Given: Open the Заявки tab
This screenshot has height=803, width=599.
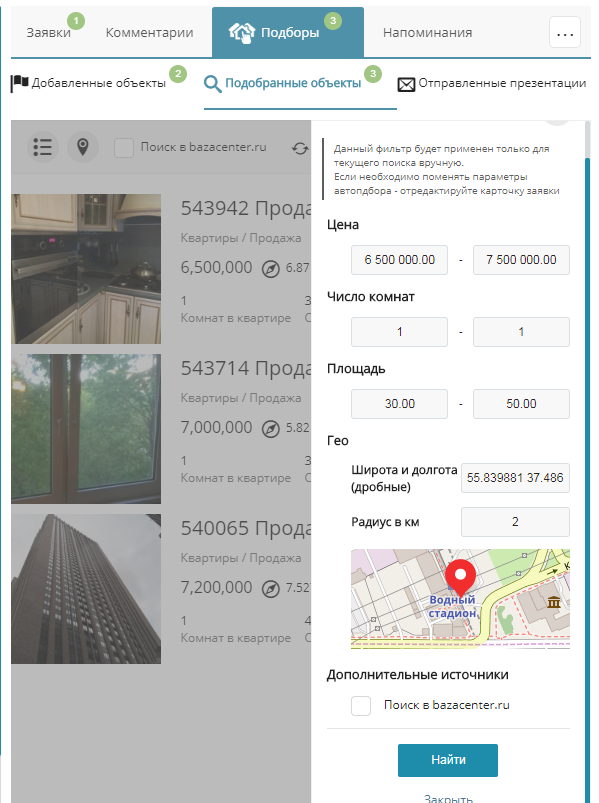Looking at the screenshot, I should (x=48, y=32).
